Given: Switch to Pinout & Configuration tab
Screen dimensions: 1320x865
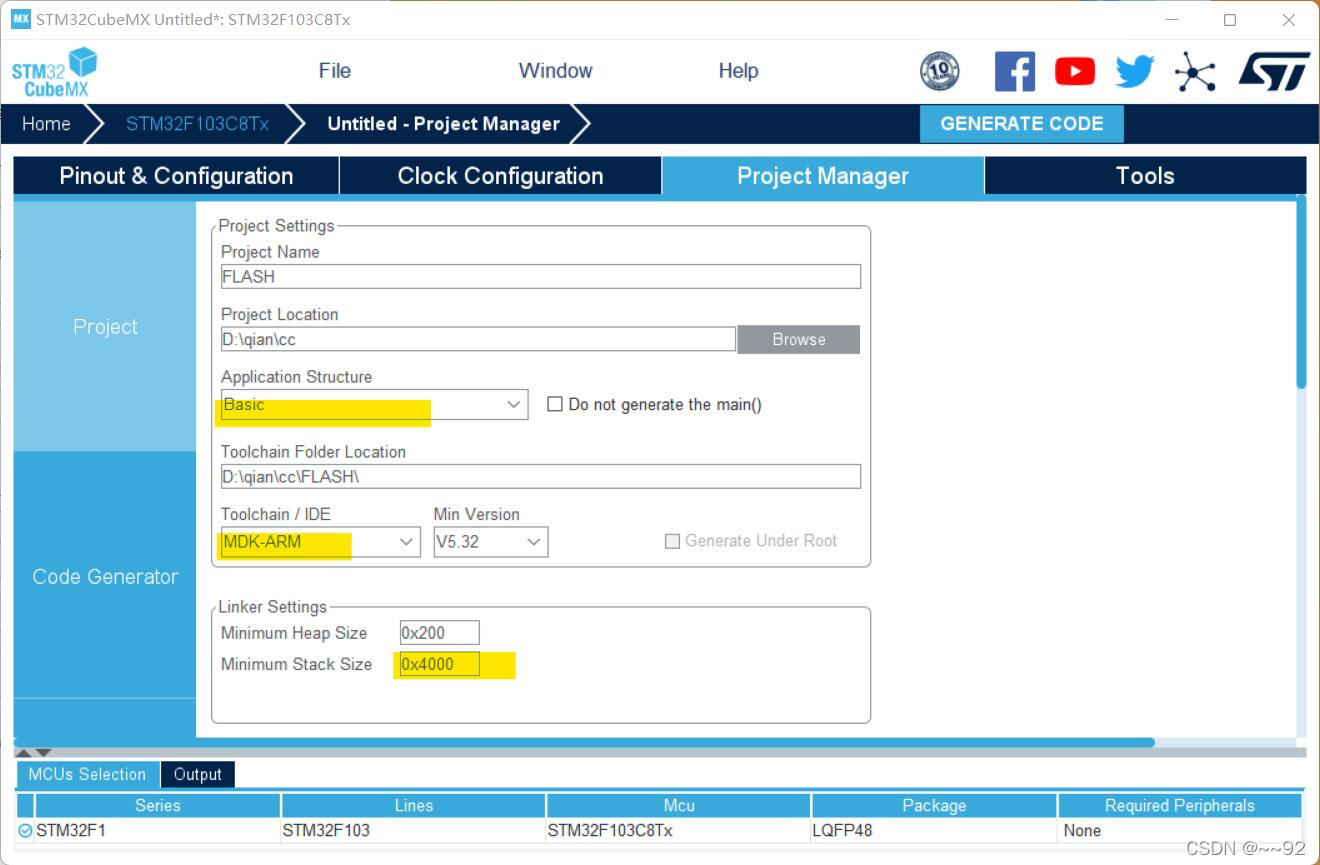Looking at the screenshot, I should (x=176, y=176).
